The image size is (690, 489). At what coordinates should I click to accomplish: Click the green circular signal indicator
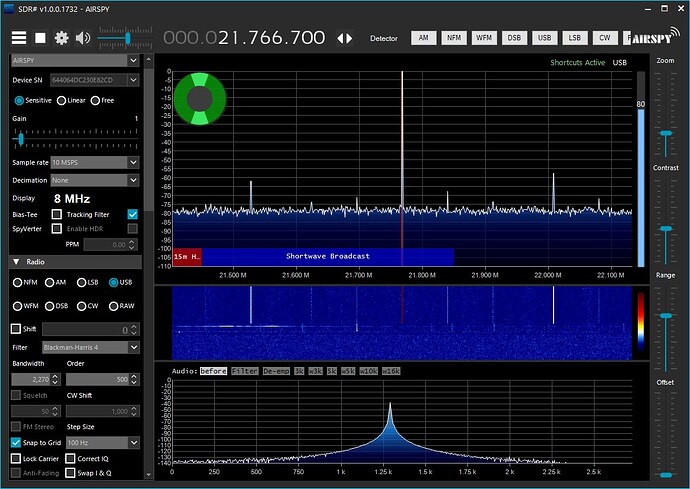pyautogui.click(x=200, y=98)
